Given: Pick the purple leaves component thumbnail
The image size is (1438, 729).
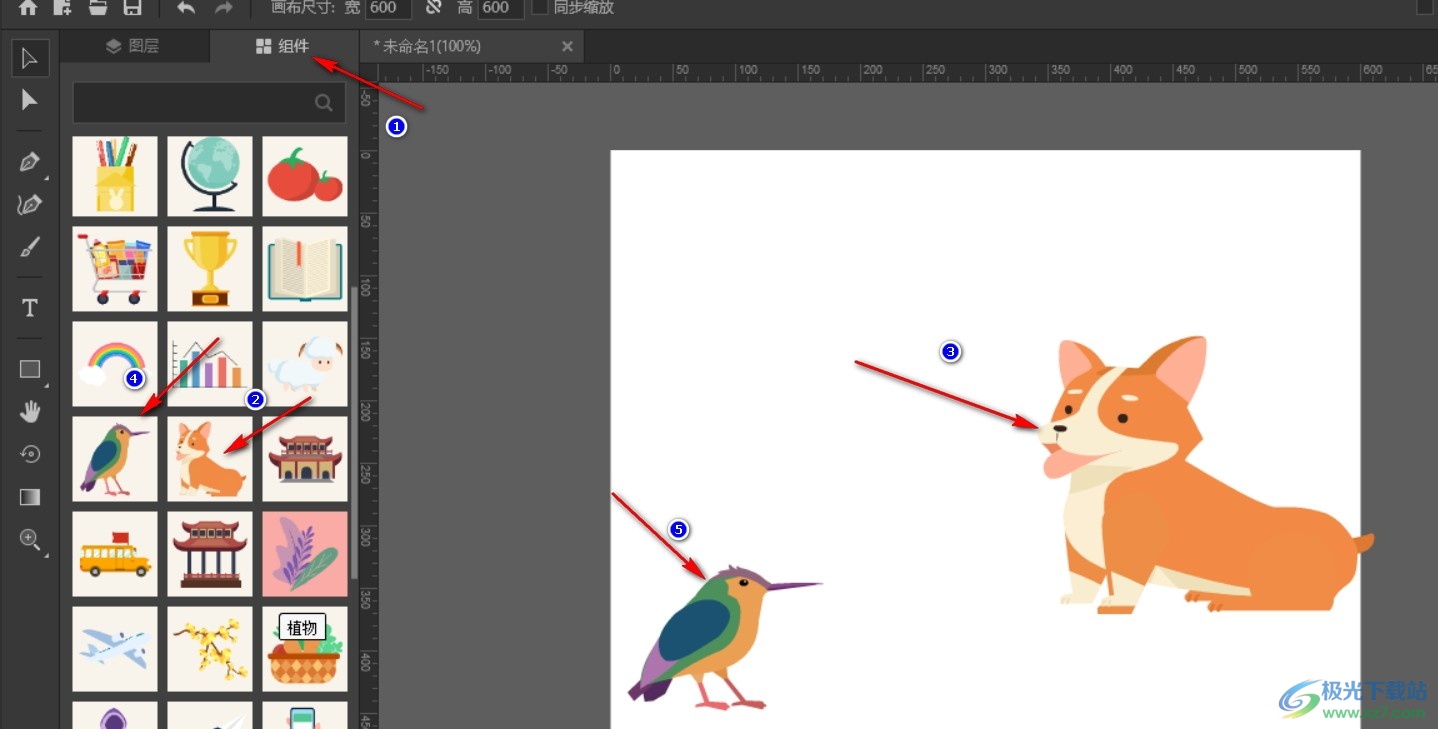Looking at the screenshot, I should tap(305, 554).
